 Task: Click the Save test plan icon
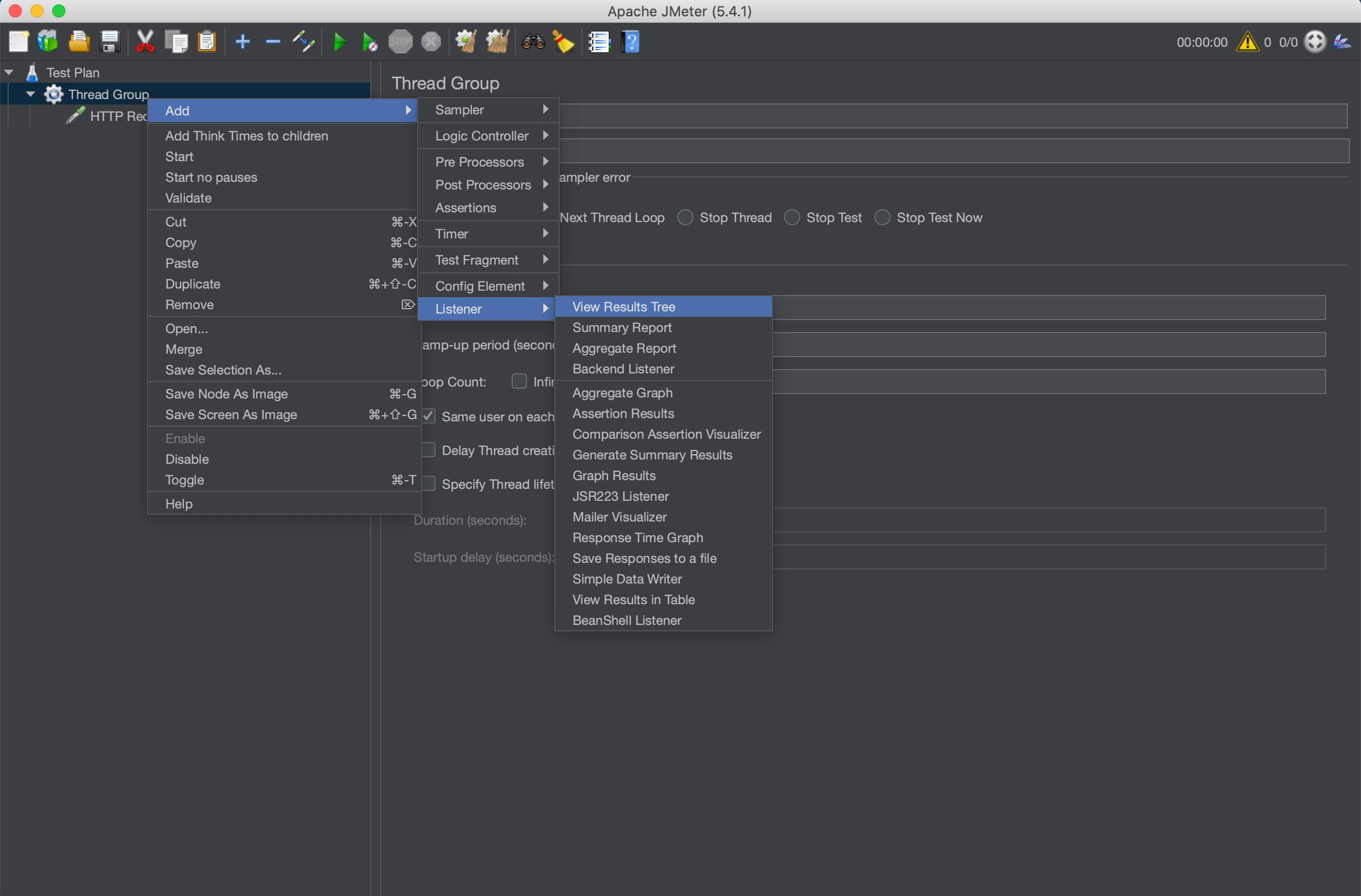(x=108, y=41)
